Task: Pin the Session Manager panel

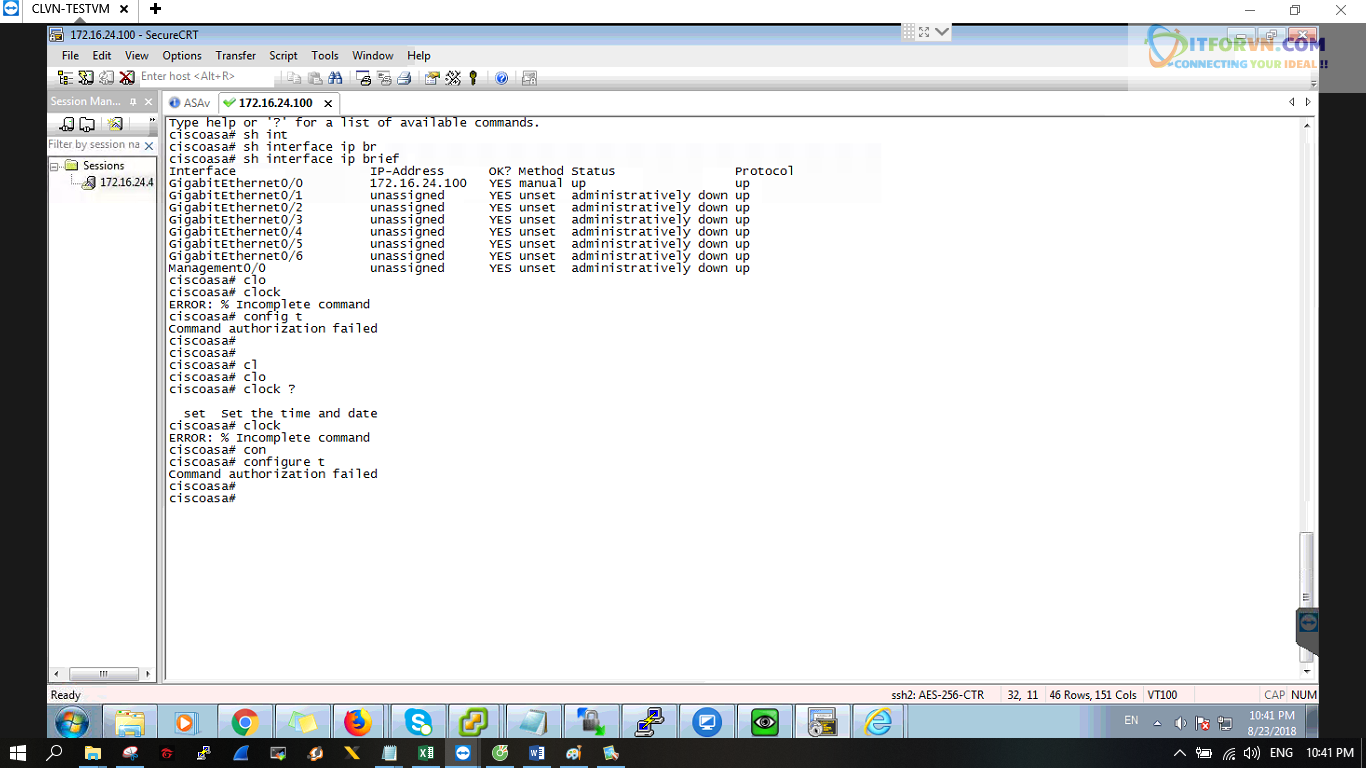Action: [x=133, y=102]
